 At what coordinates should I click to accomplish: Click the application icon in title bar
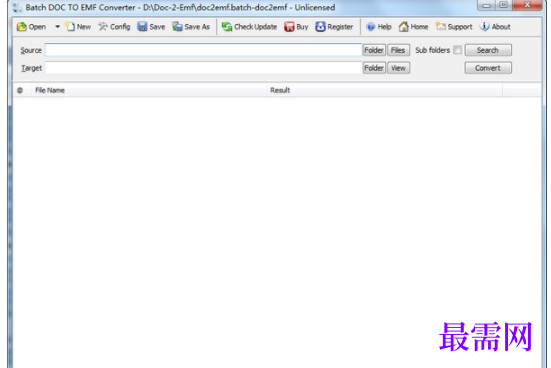click(17, 7)
